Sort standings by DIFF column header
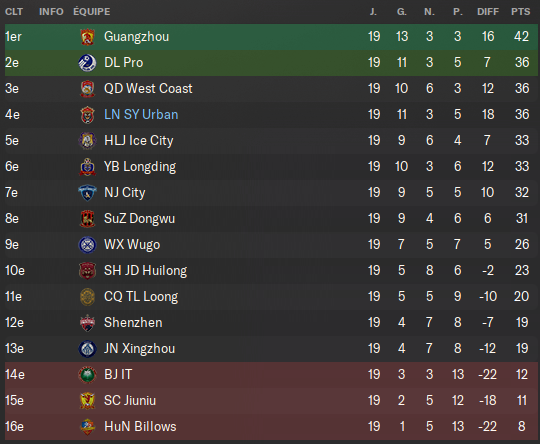540x444 pixels. pos(488,12)
